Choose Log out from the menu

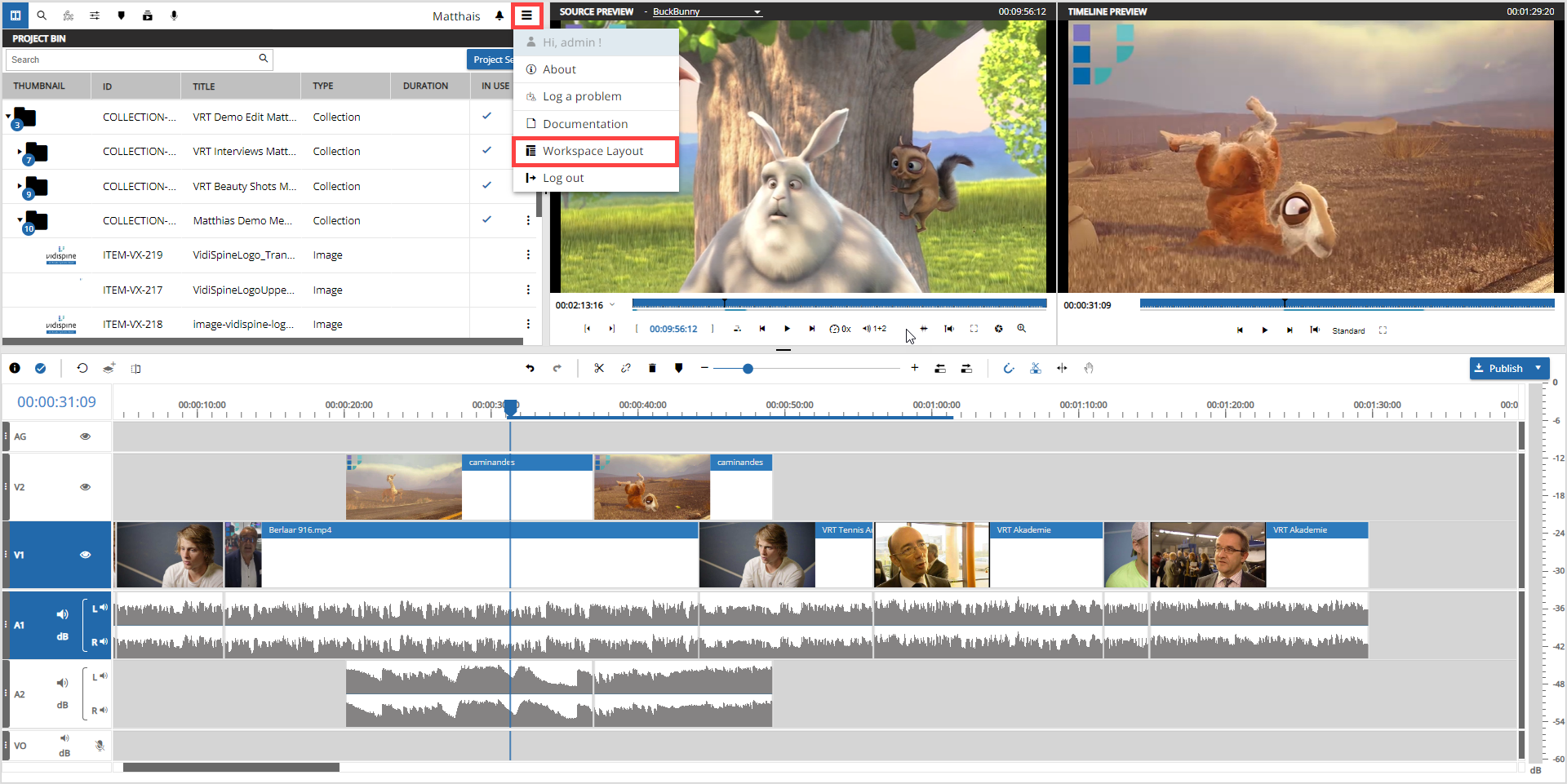click(563, 179)
